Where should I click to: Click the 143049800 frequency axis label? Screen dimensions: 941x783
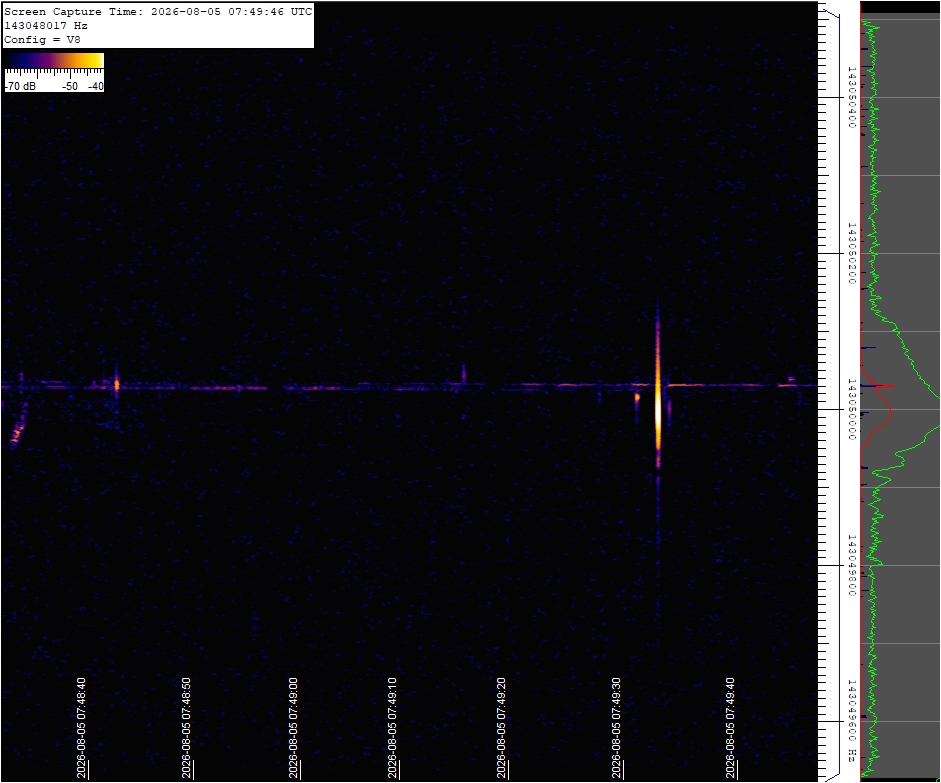(851, 565)
